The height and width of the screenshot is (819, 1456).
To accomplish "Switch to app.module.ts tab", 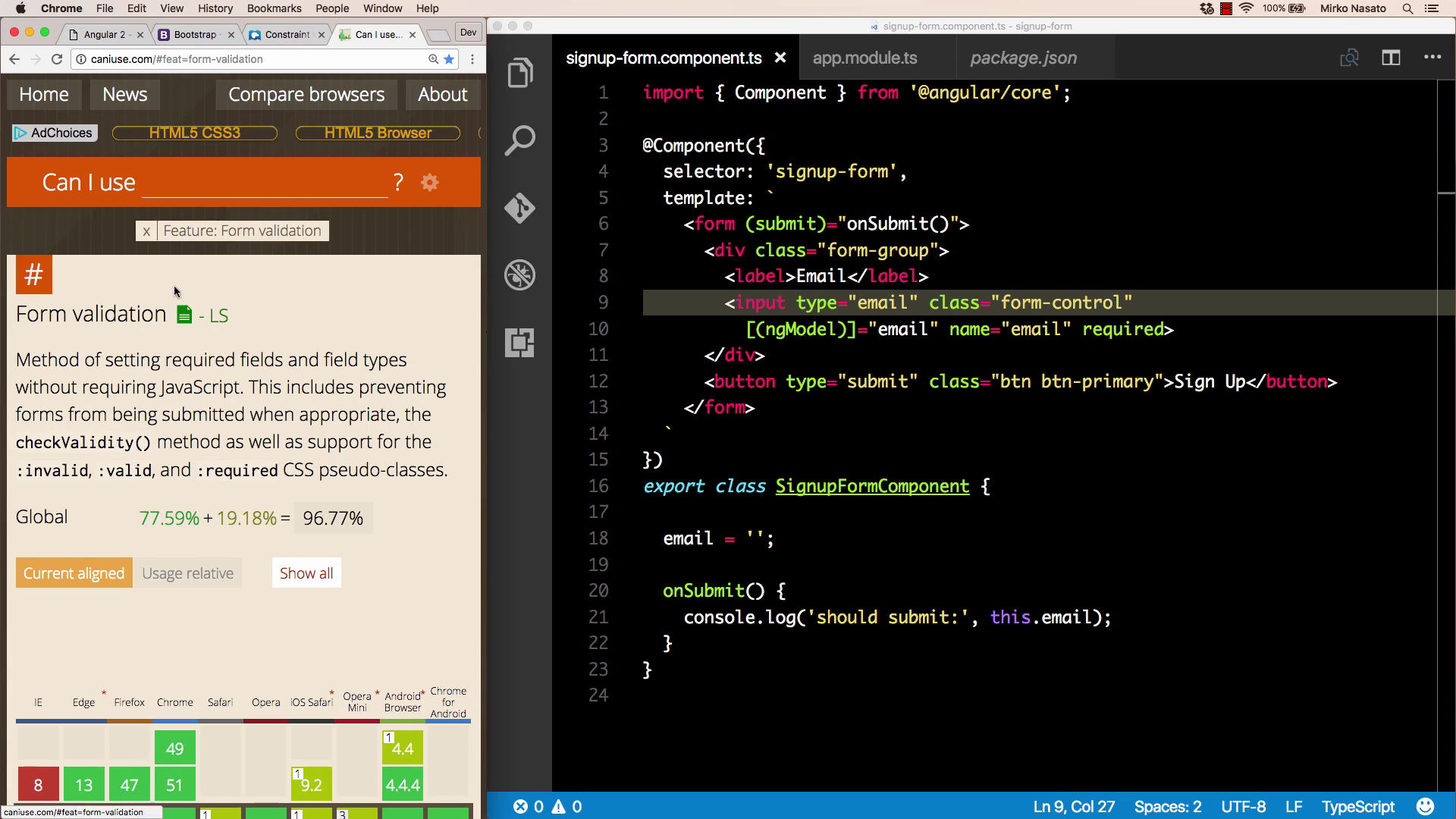I will click(x=865, y=58).
